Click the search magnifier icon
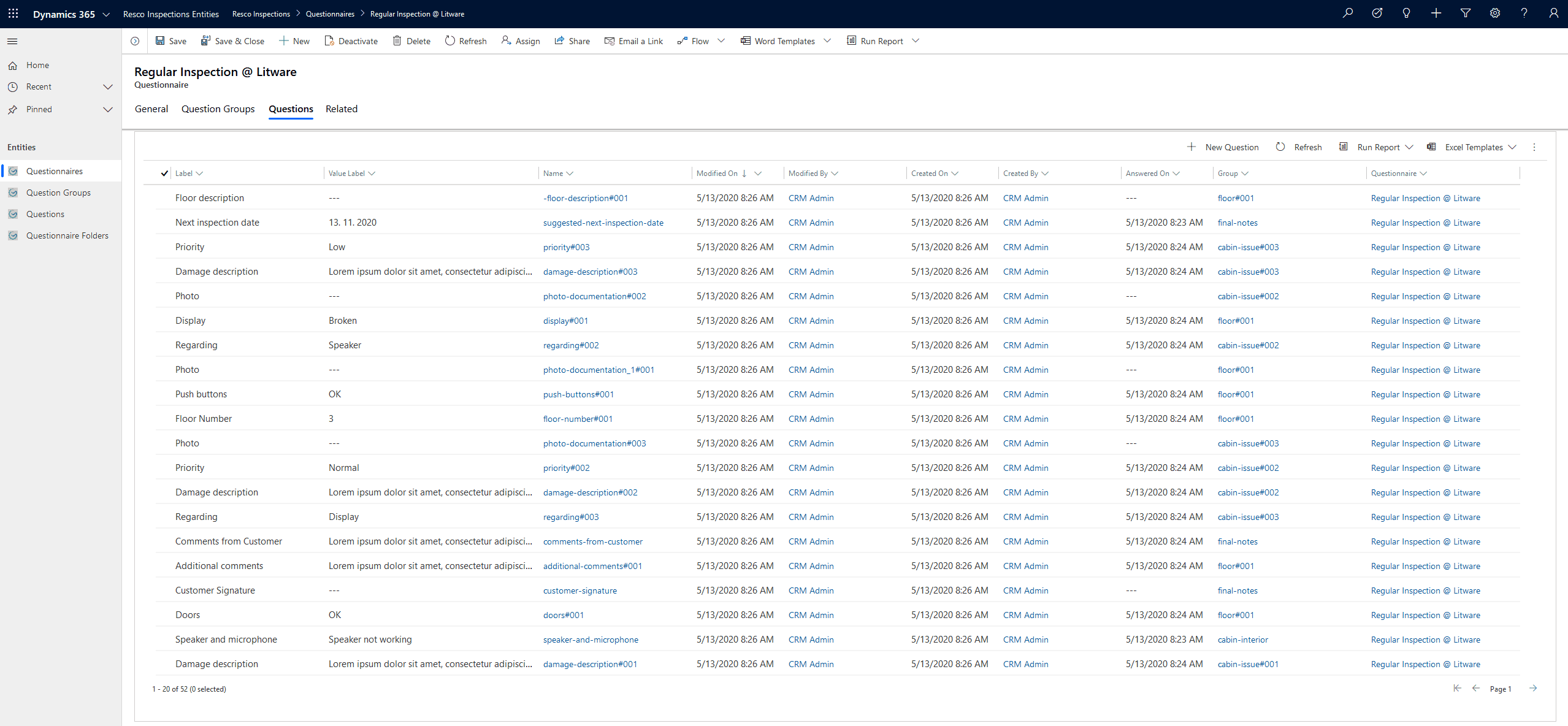 point(1347,13)
